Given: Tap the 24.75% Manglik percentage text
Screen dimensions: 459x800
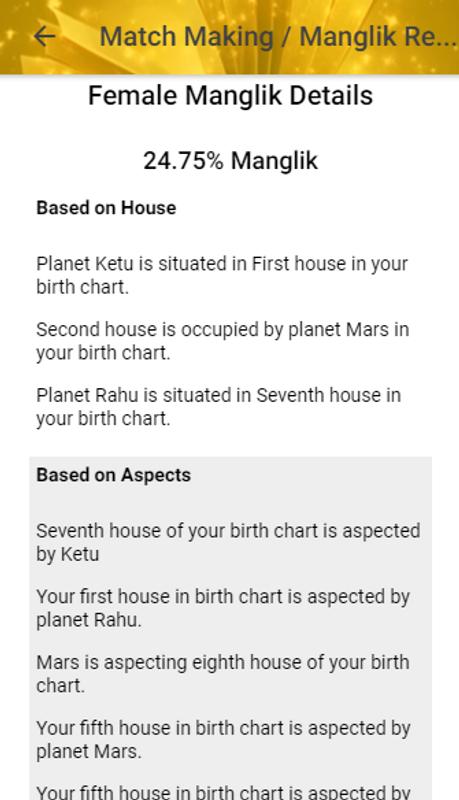Looking at the screenshot, I should tap(231, 161).
